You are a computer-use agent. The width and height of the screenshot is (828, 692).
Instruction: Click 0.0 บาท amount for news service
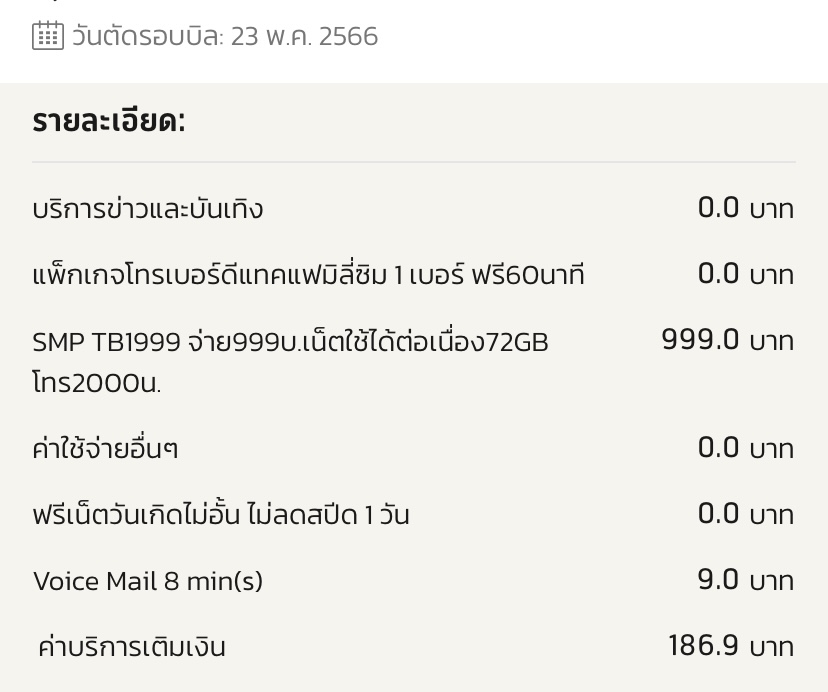click(x=746, y=208)
